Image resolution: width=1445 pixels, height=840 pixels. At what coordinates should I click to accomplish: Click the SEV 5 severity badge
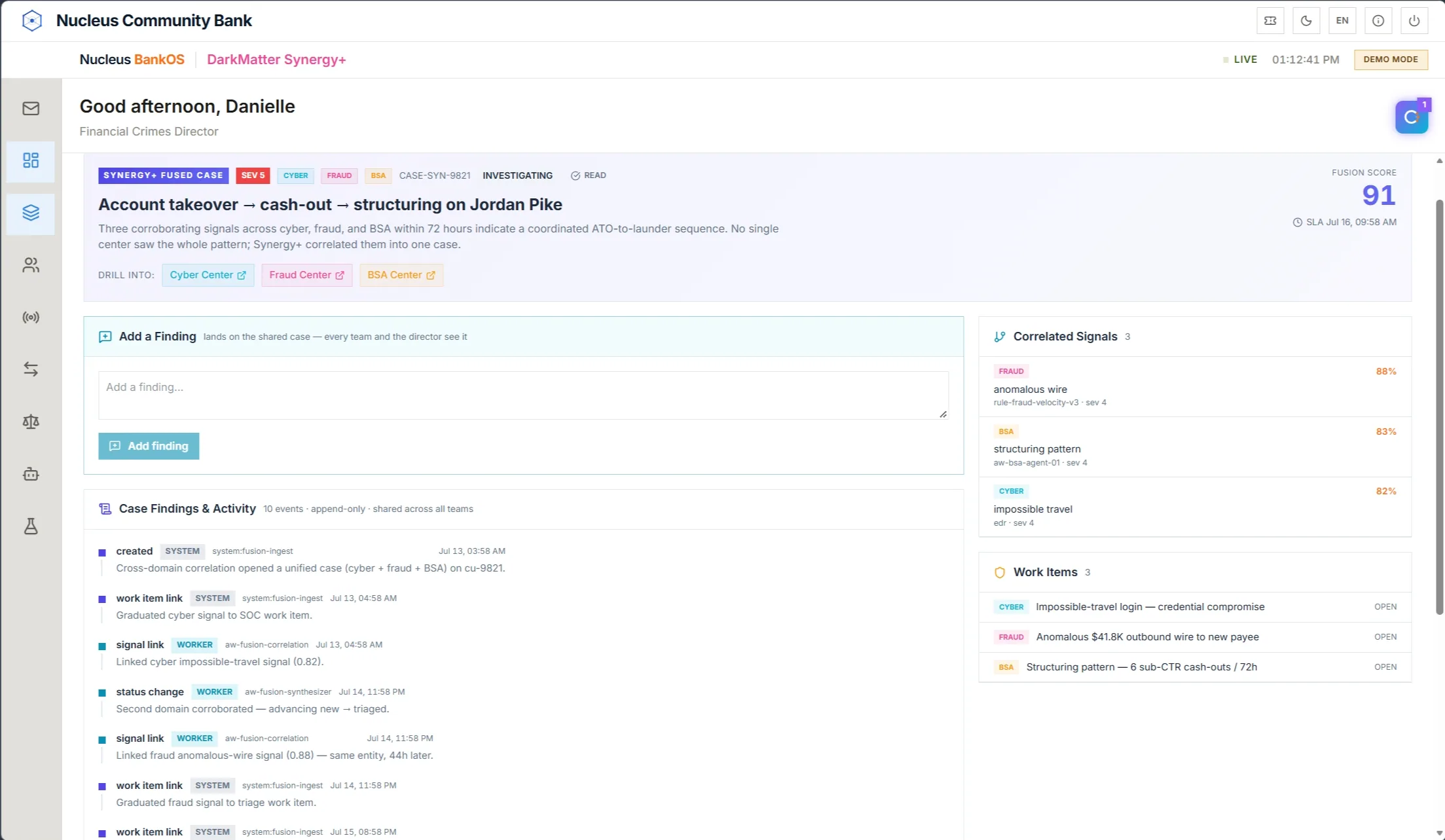coord(253,175)
